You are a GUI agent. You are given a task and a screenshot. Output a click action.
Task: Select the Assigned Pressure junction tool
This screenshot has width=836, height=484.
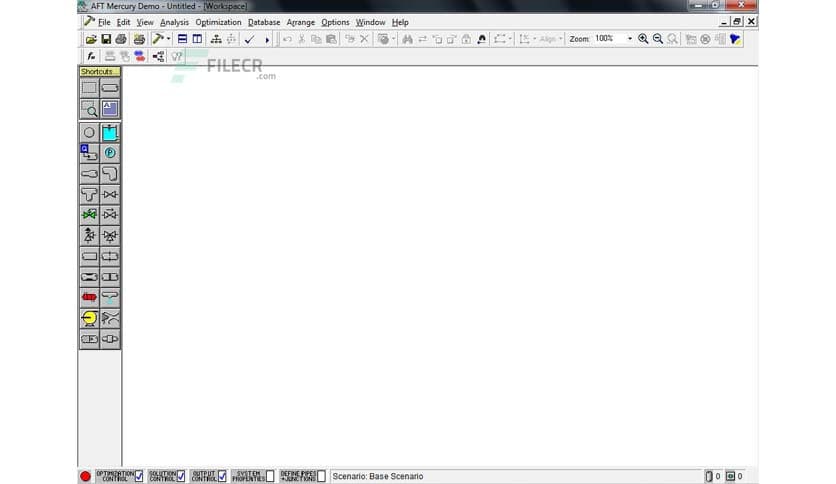(110, 153)
